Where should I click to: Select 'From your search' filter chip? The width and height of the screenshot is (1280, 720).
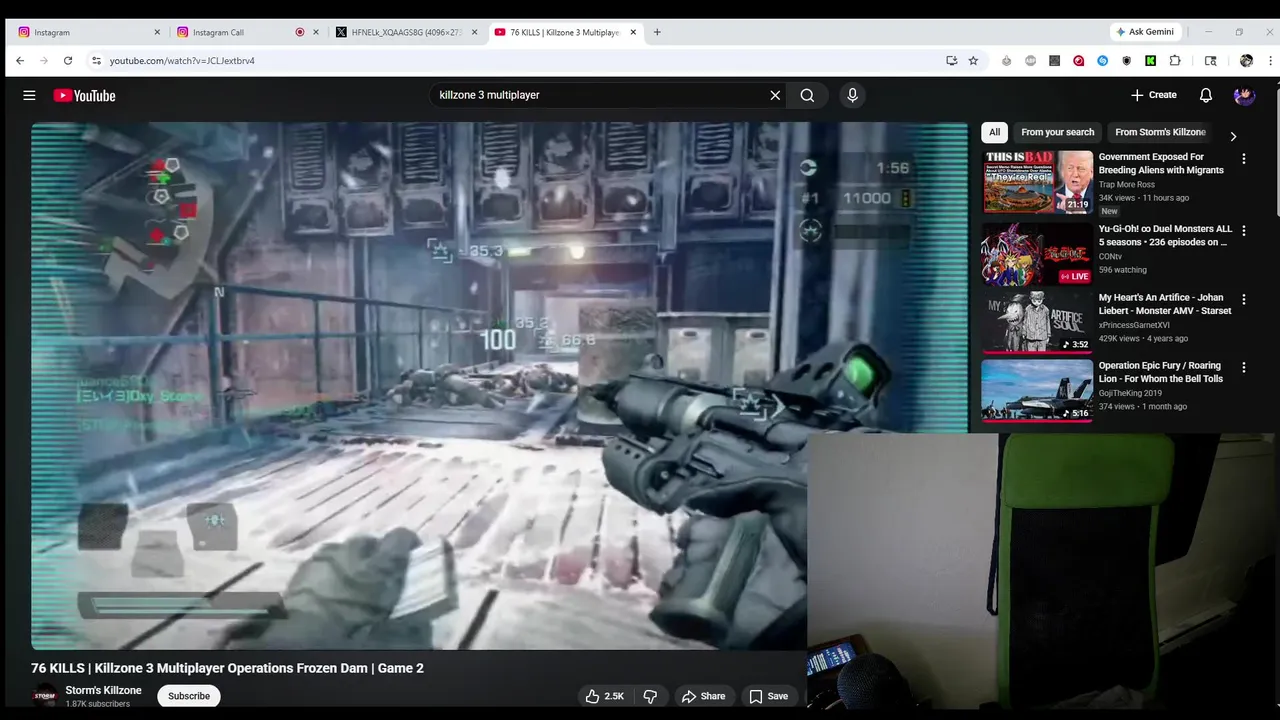coord(1057,132)
